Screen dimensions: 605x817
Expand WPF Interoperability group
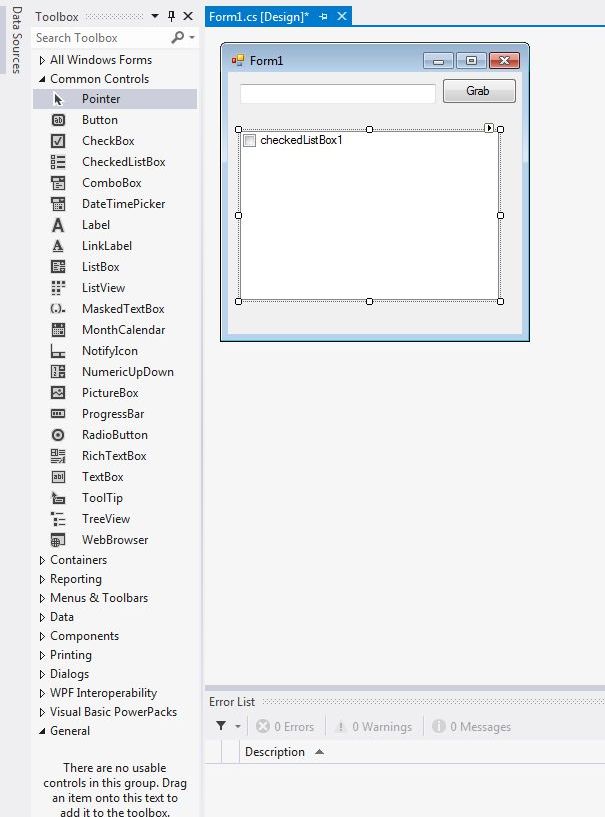tap(42, 694)
